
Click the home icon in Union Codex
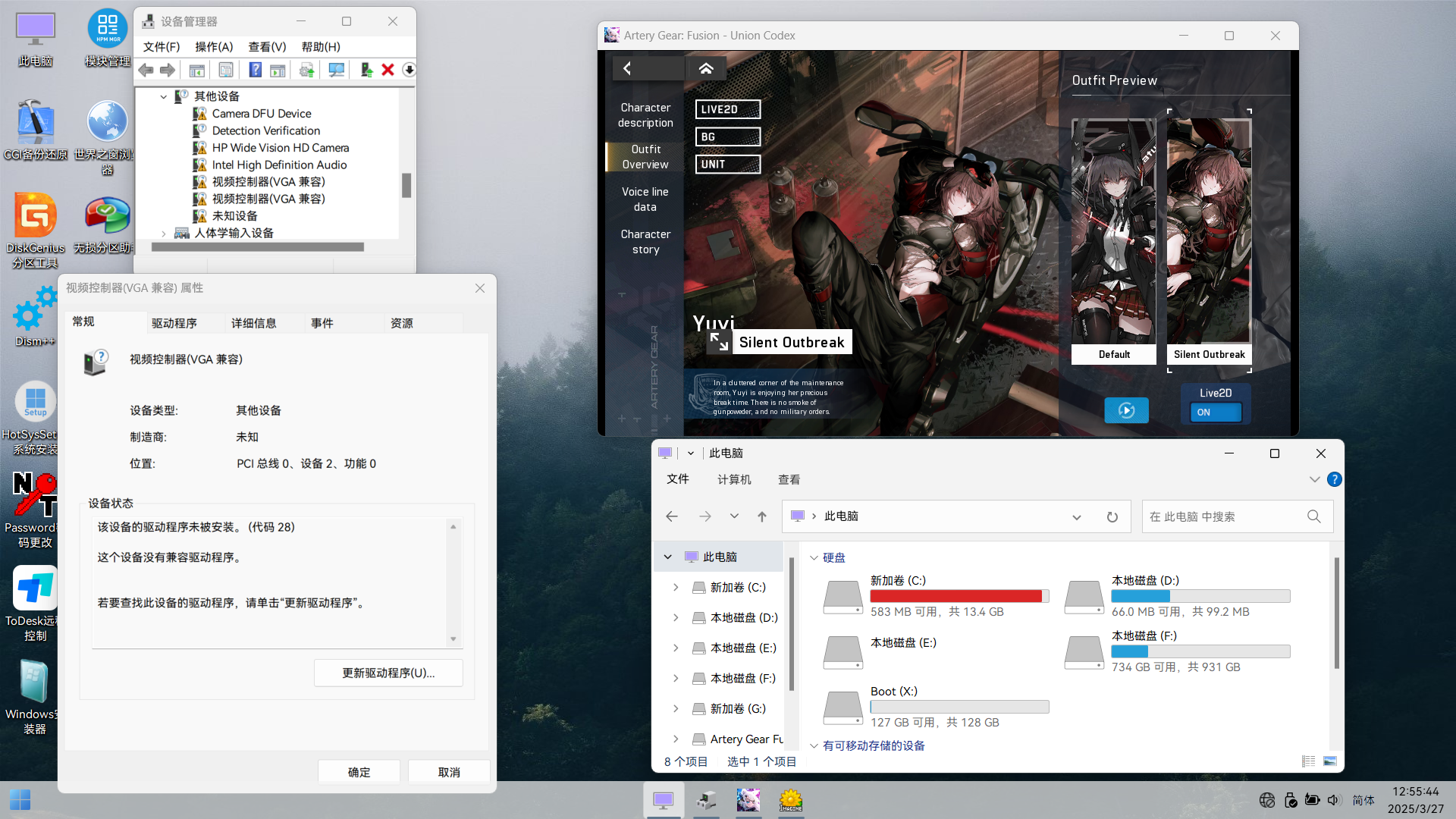click(x=705, y=68)
